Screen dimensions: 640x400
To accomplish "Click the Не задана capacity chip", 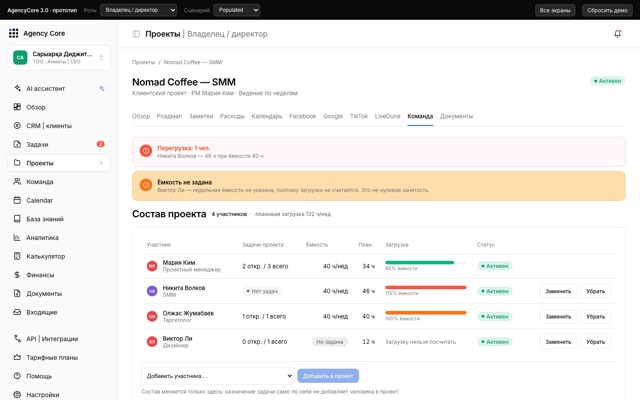I will [330, 342].
